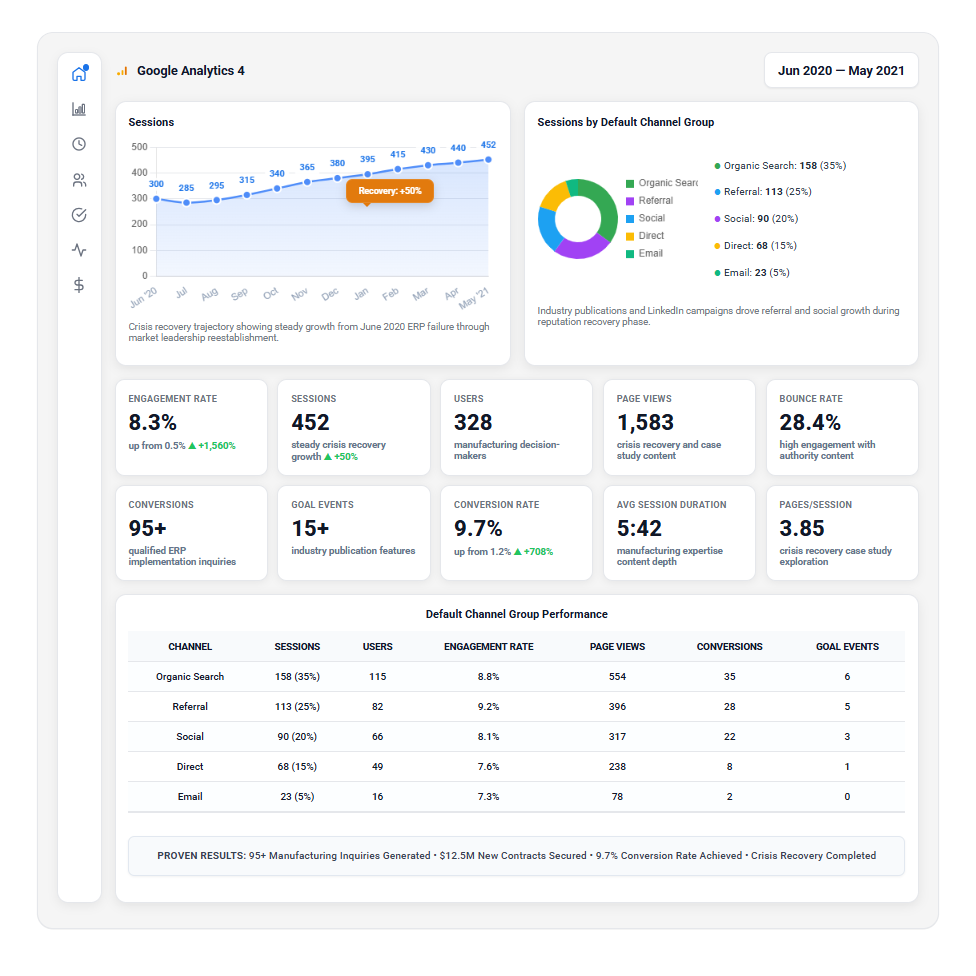Toggle the Social series in donut legend
The image size is (976, 976).
point(651,218)
